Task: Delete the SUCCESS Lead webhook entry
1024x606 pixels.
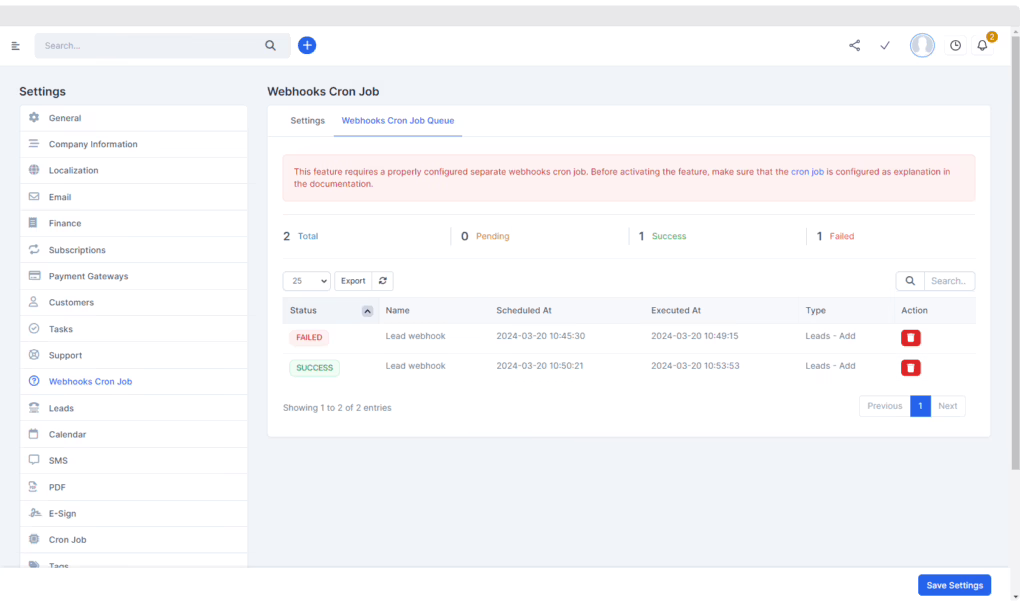Action: (x=910, y=368)
